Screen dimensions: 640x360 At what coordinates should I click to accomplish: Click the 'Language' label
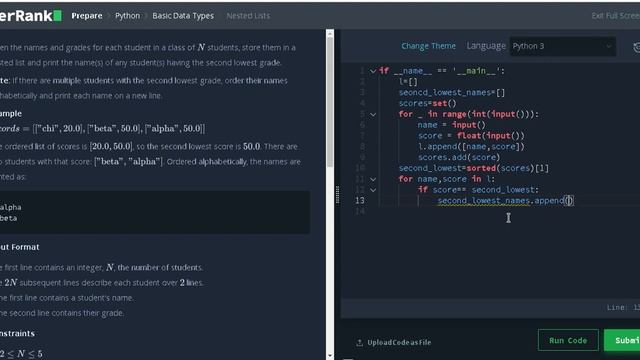[x=486, y=46]
